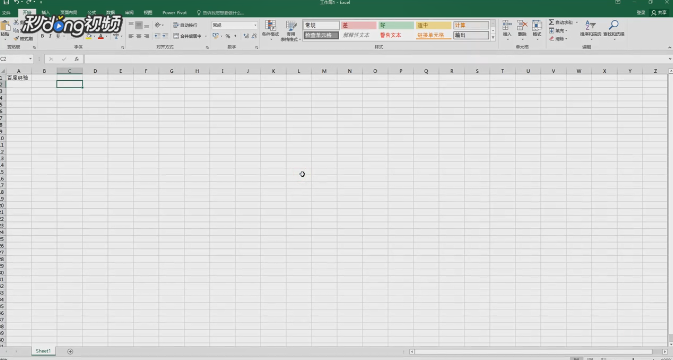
Task: Click the 共享 (Share) button
Action: tap(659, 12)
